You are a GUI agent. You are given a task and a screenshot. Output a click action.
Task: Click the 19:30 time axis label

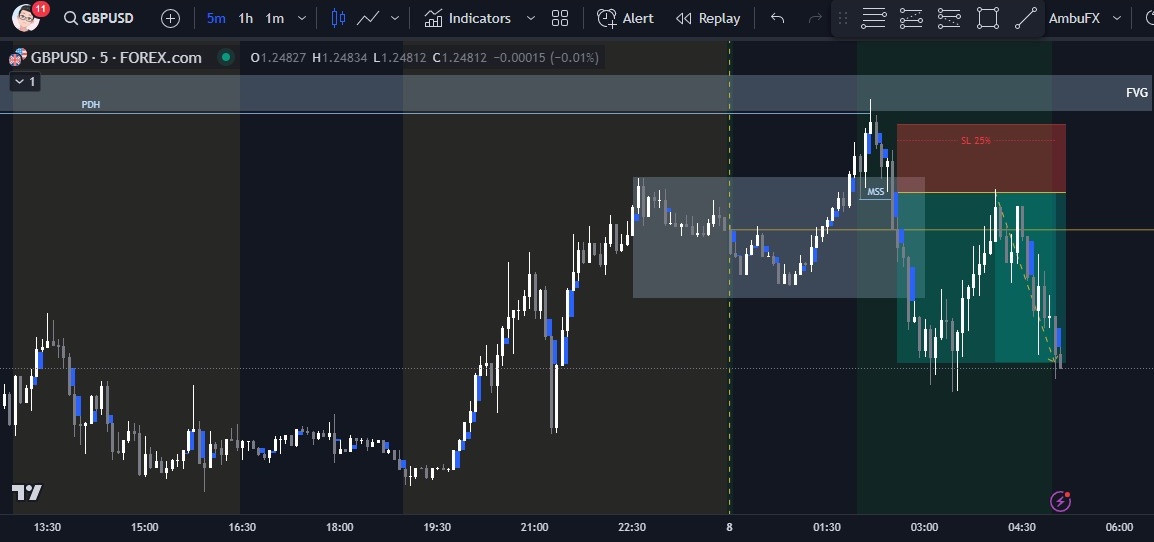[x=437, y=527]
